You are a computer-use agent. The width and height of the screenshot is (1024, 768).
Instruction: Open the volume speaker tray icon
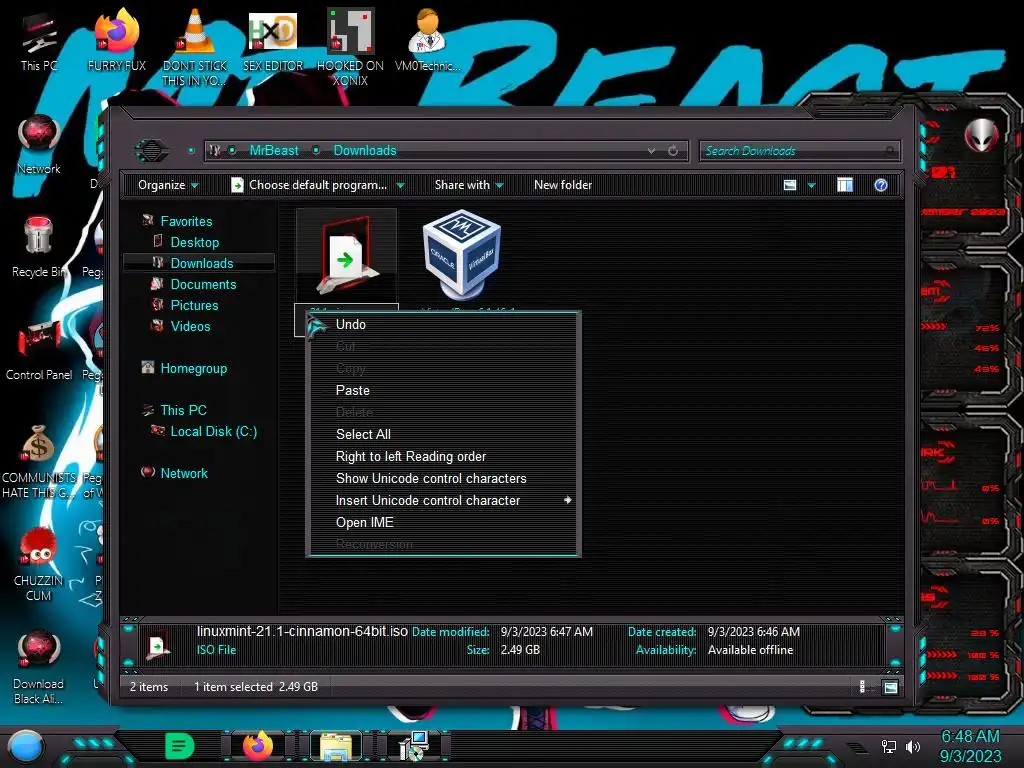913,746
